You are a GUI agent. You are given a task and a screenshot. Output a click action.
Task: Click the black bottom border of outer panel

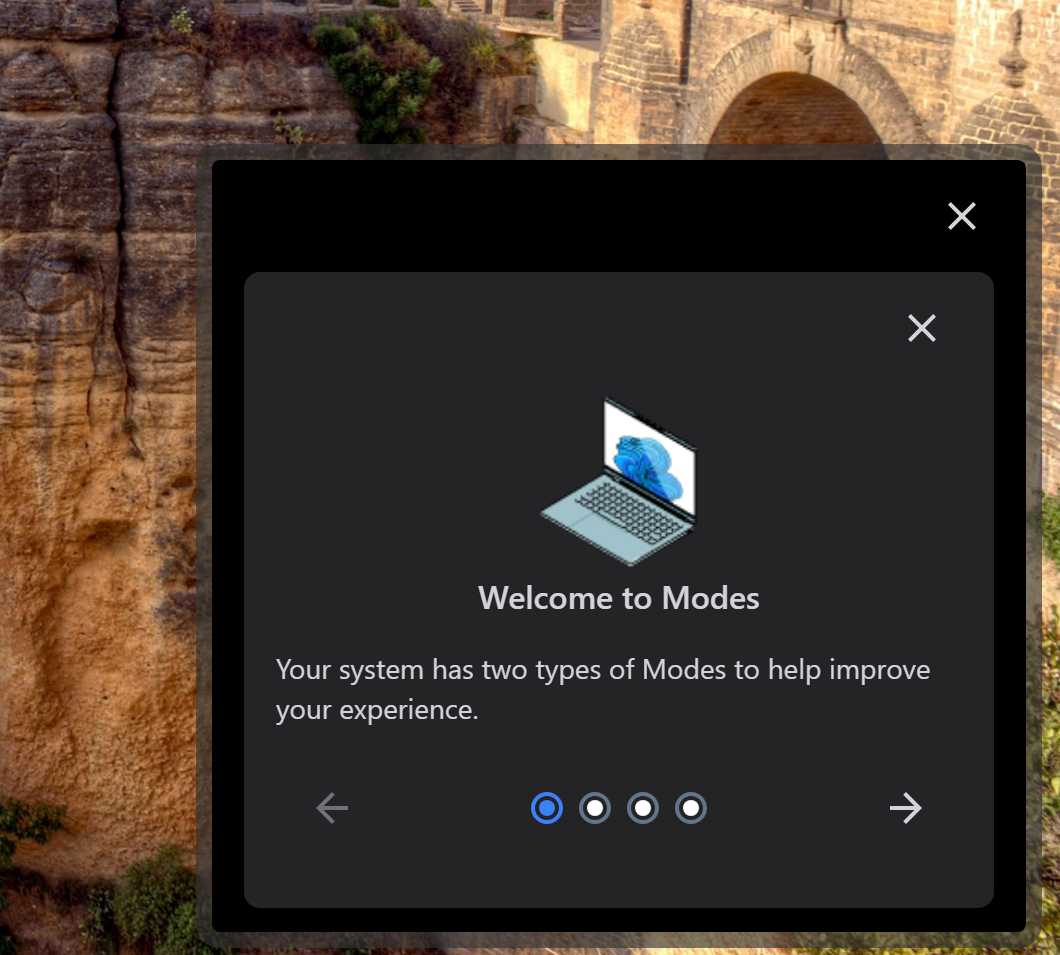(x=618, y=920)
